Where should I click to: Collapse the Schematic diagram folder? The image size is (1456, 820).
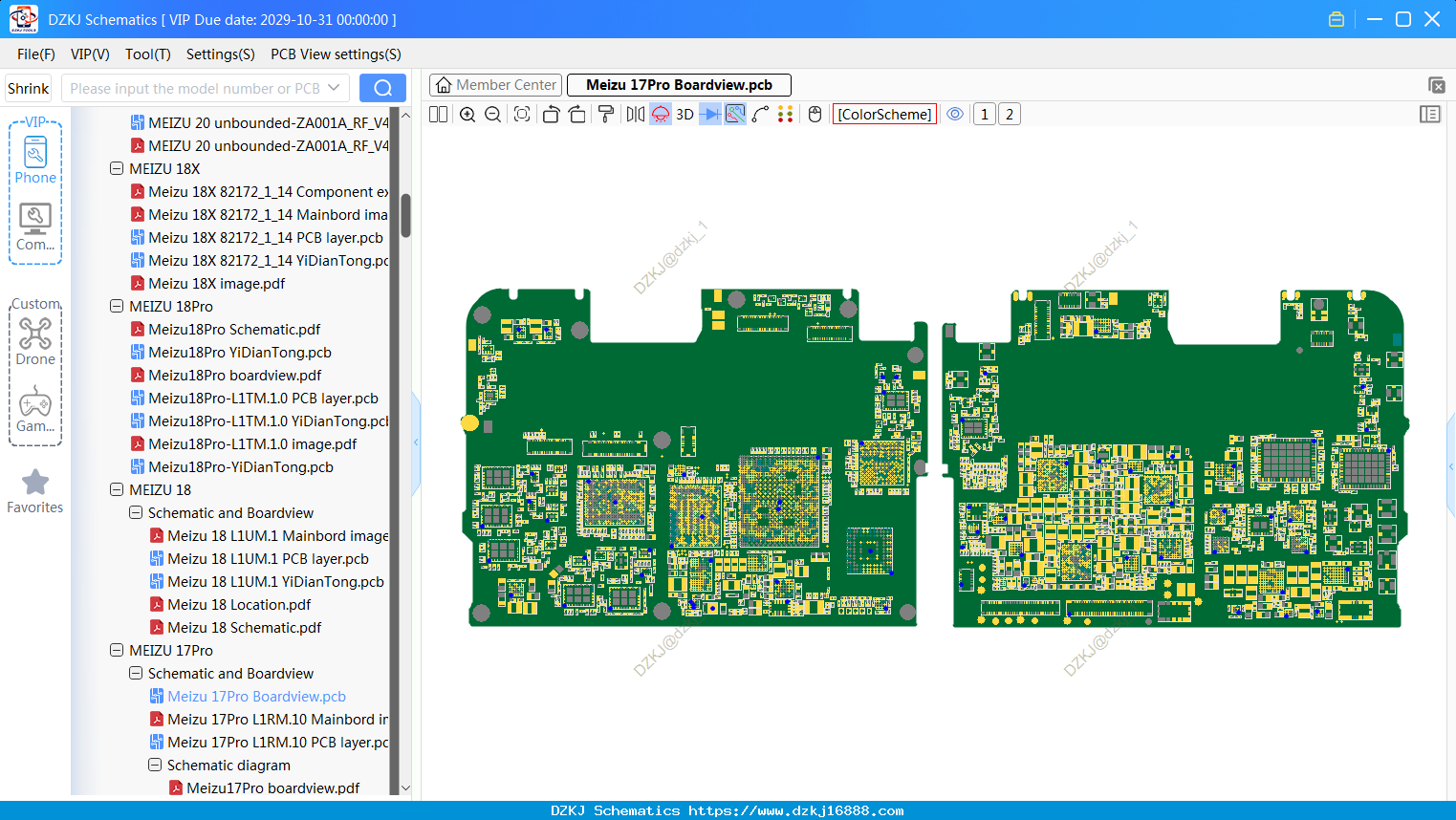coord(155,765)
